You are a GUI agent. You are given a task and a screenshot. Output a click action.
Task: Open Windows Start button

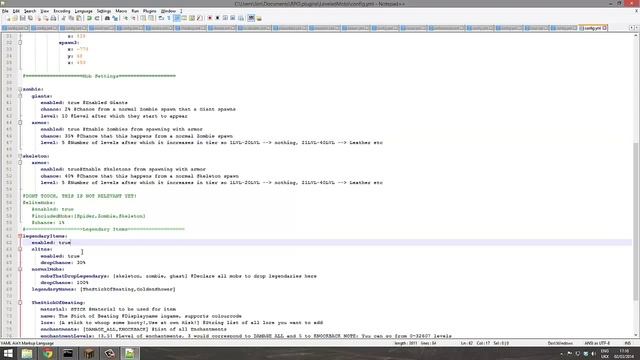pos(8,353)
